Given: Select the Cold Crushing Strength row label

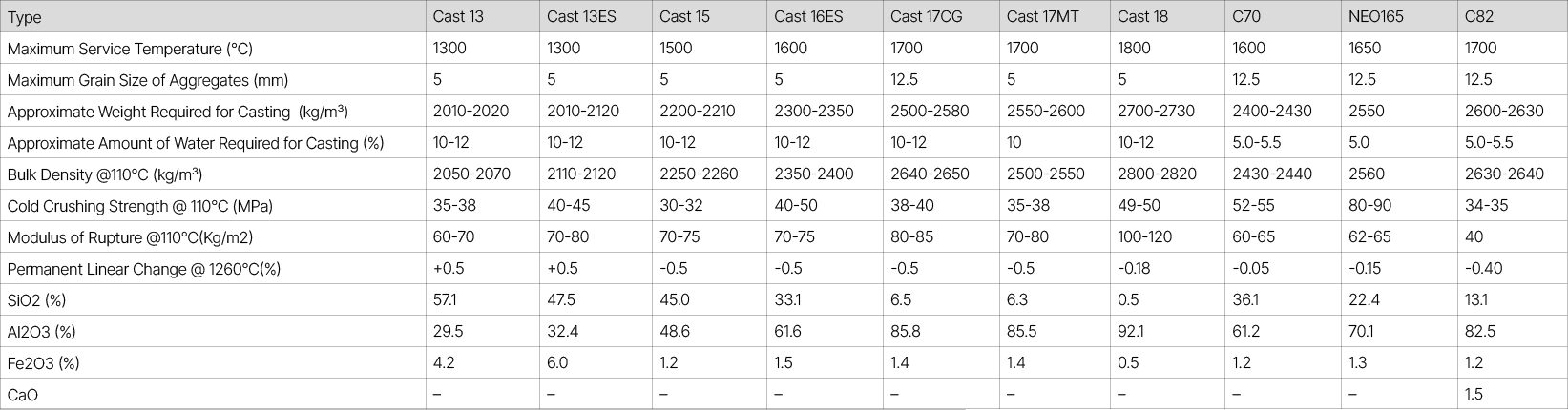Looking at the screenshot, I should 133,206.
